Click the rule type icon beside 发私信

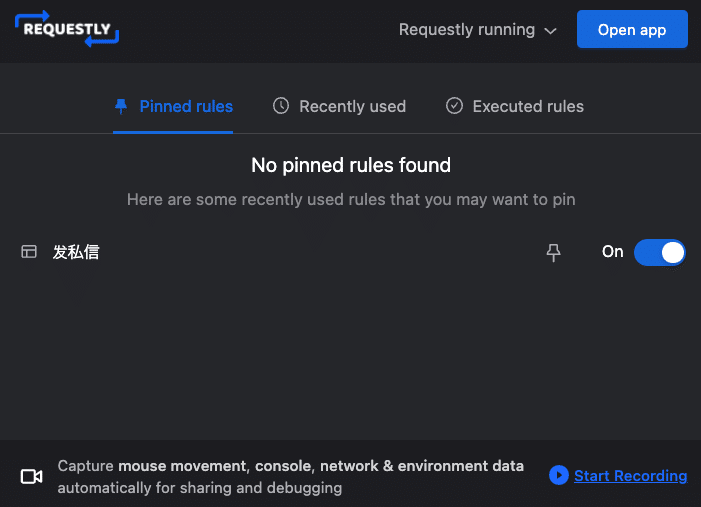pos(29,252)
